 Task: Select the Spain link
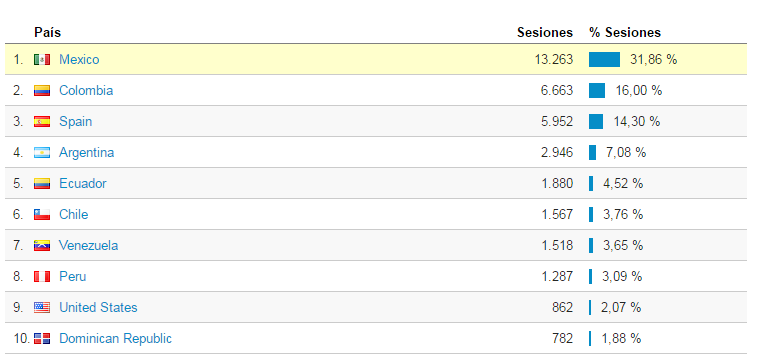(x=75, y=121)
